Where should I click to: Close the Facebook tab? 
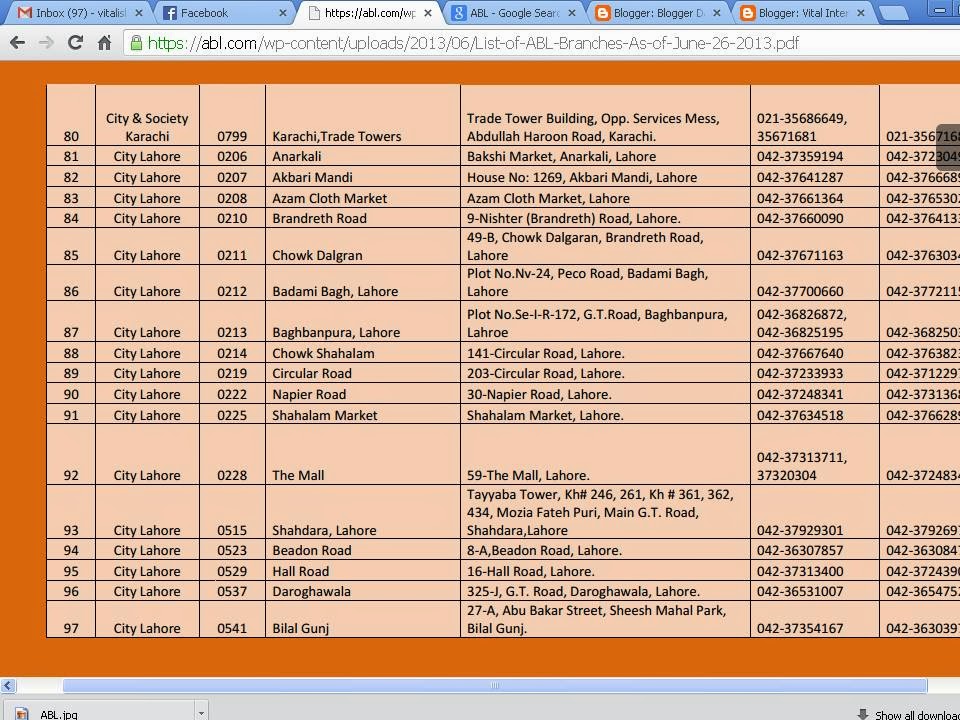282,13
